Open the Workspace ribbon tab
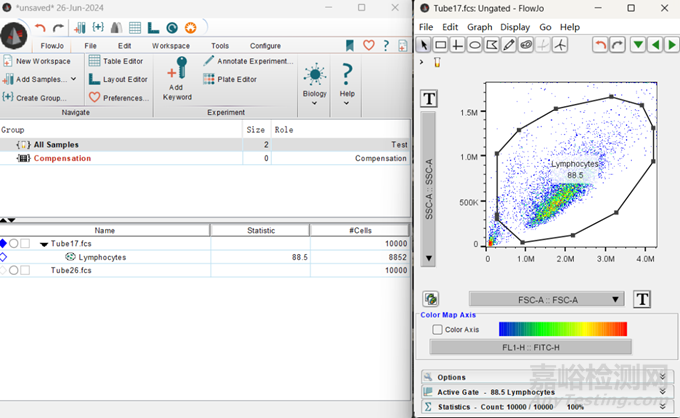The width and height of the screenshot is (680, 418). [x=170, y=45]
